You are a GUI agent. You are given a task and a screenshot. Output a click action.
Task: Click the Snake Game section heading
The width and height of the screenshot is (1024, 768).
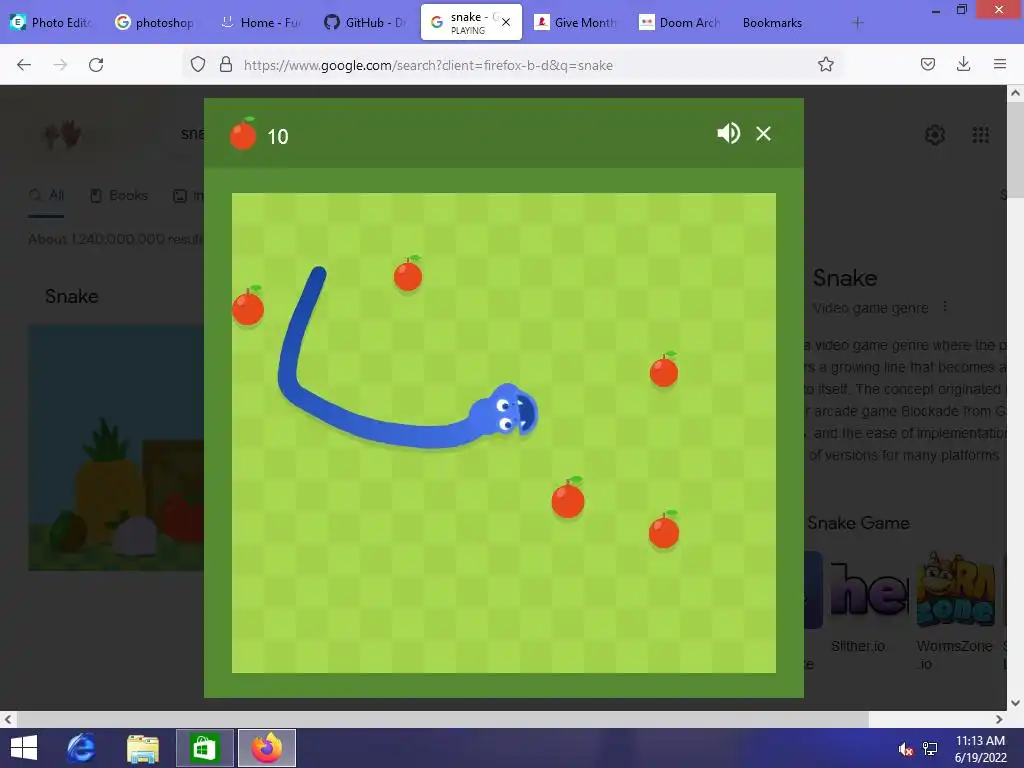(858, 523)
